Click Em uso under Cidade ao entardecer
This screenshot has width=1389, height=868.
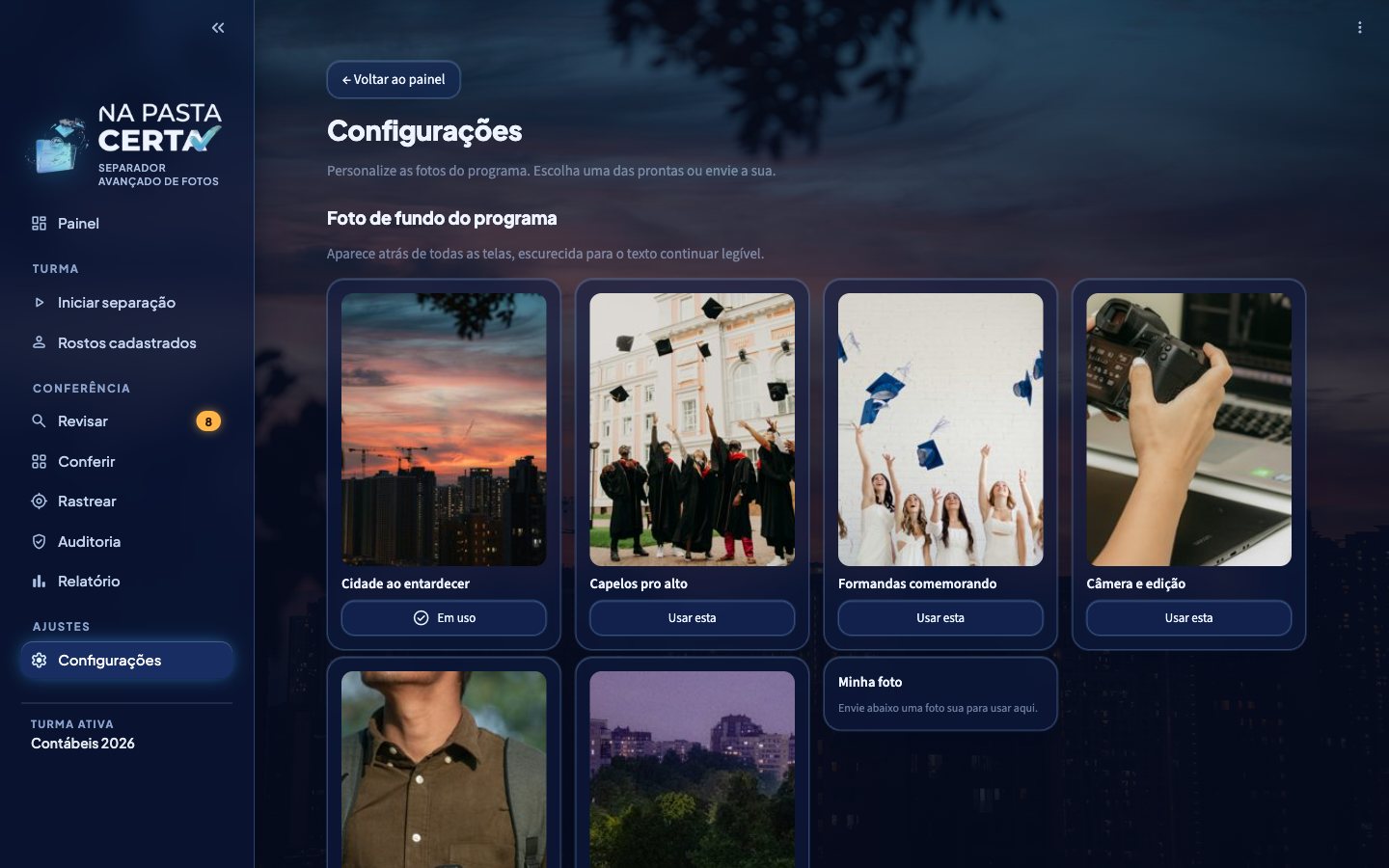coord(444,618)
